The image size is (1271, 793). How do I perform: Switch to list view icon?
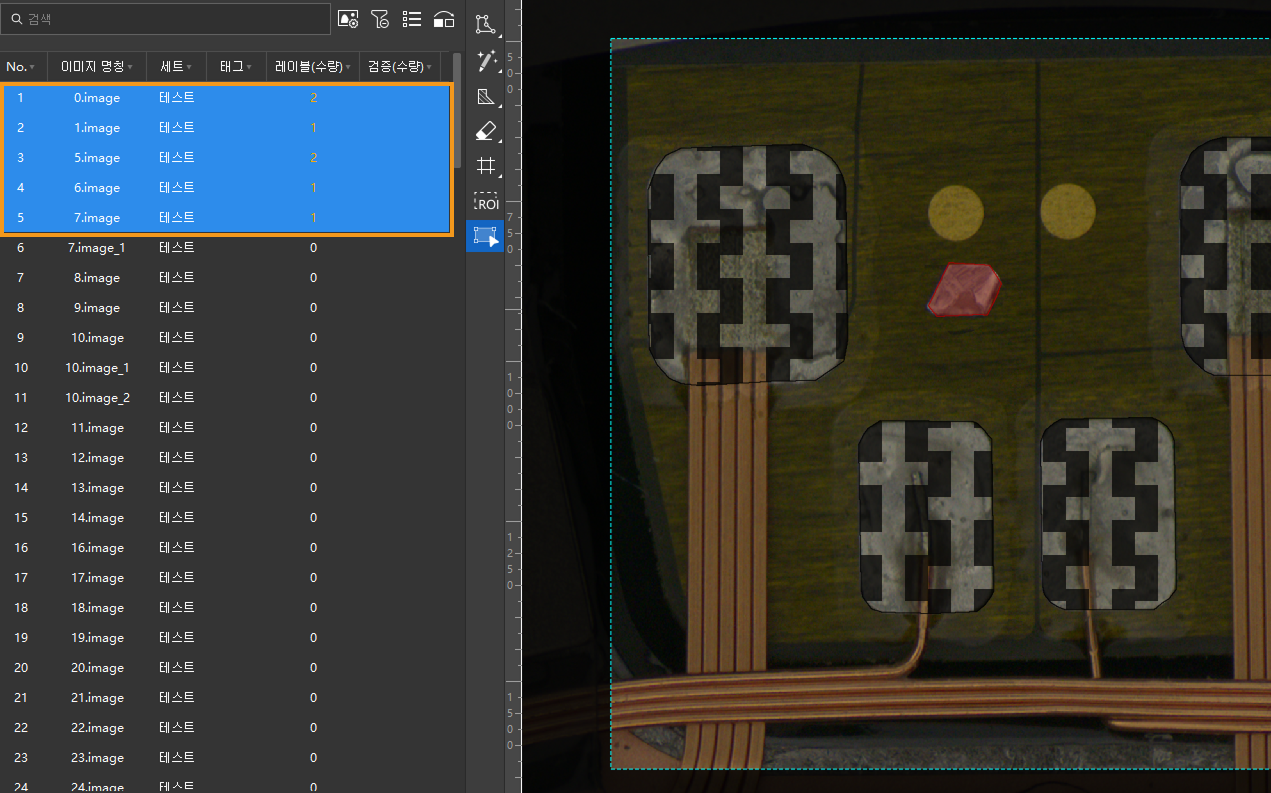[x=412, y=19]
